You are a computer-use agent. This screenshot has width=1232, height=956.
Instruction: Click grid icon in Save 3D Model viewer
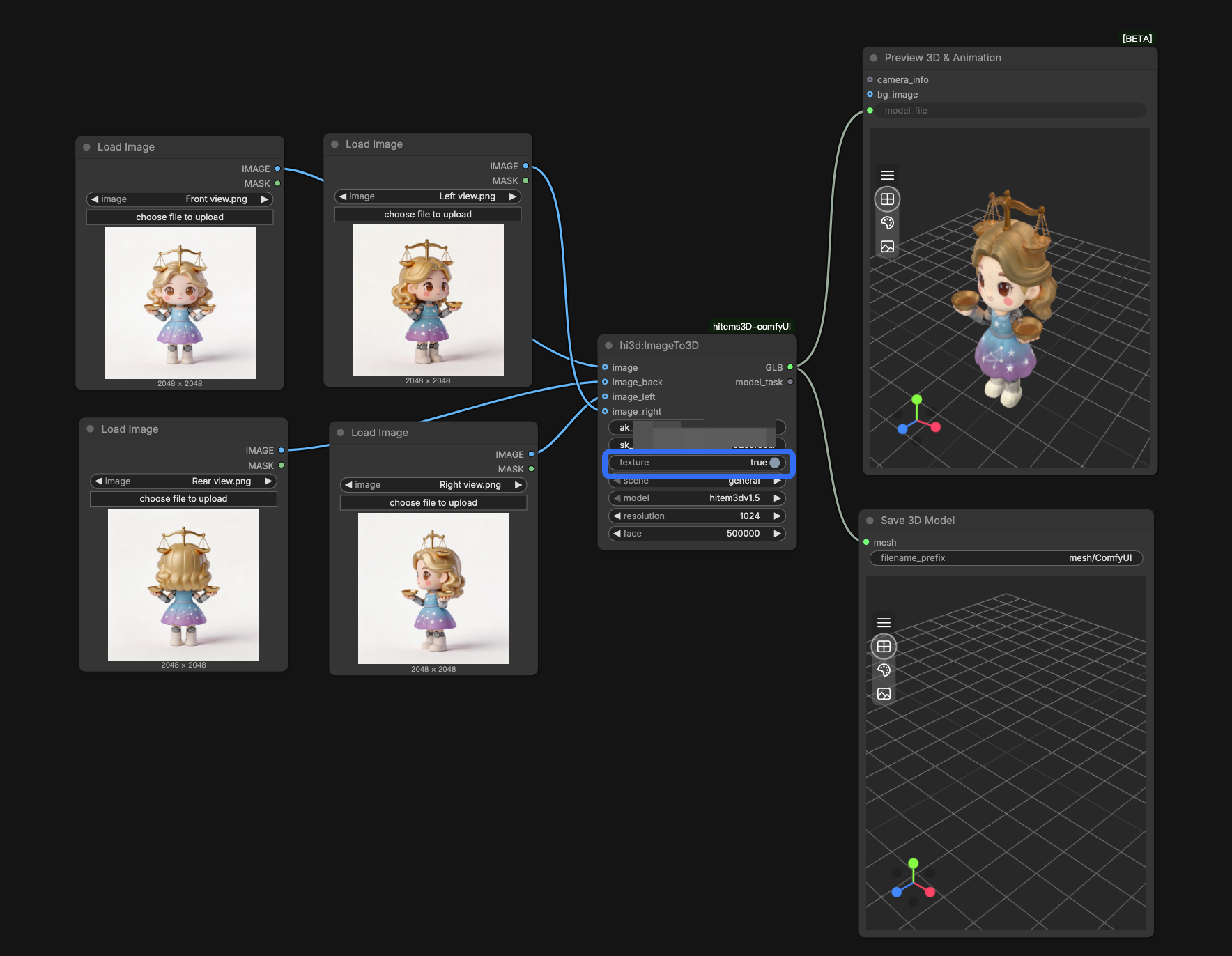click(x=884, y=647)
